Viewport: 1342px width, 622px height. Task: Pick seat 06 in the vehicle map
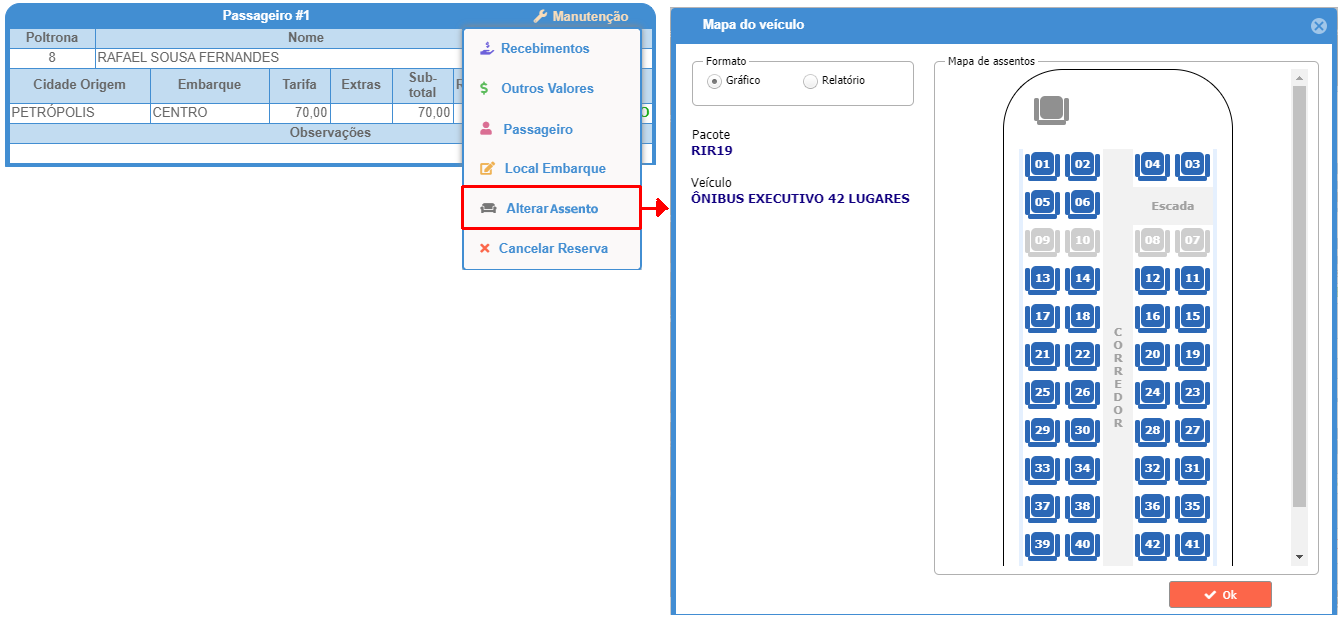[1082, 203]
